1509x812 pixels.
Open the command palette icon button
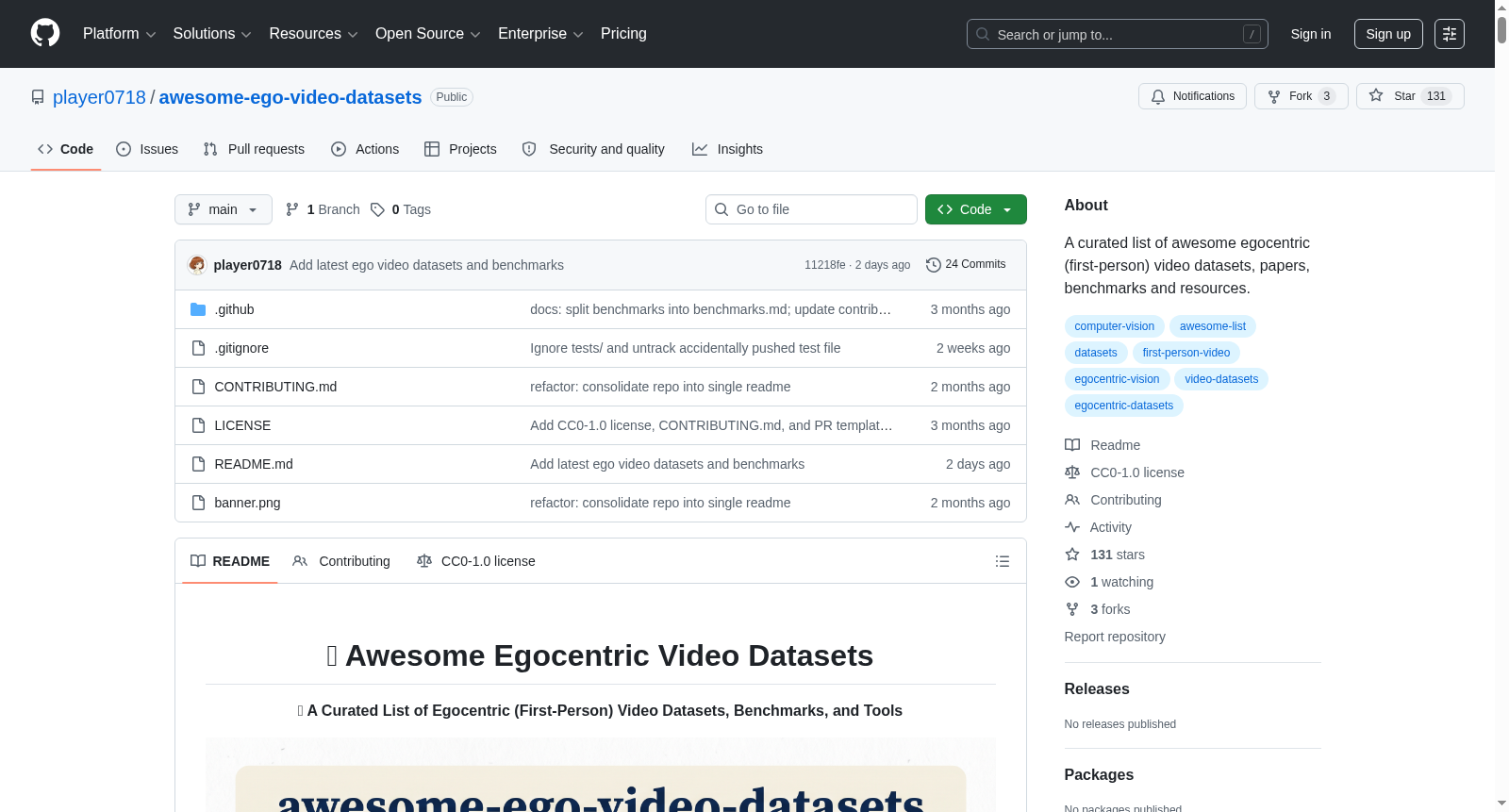pos(1449,34)
